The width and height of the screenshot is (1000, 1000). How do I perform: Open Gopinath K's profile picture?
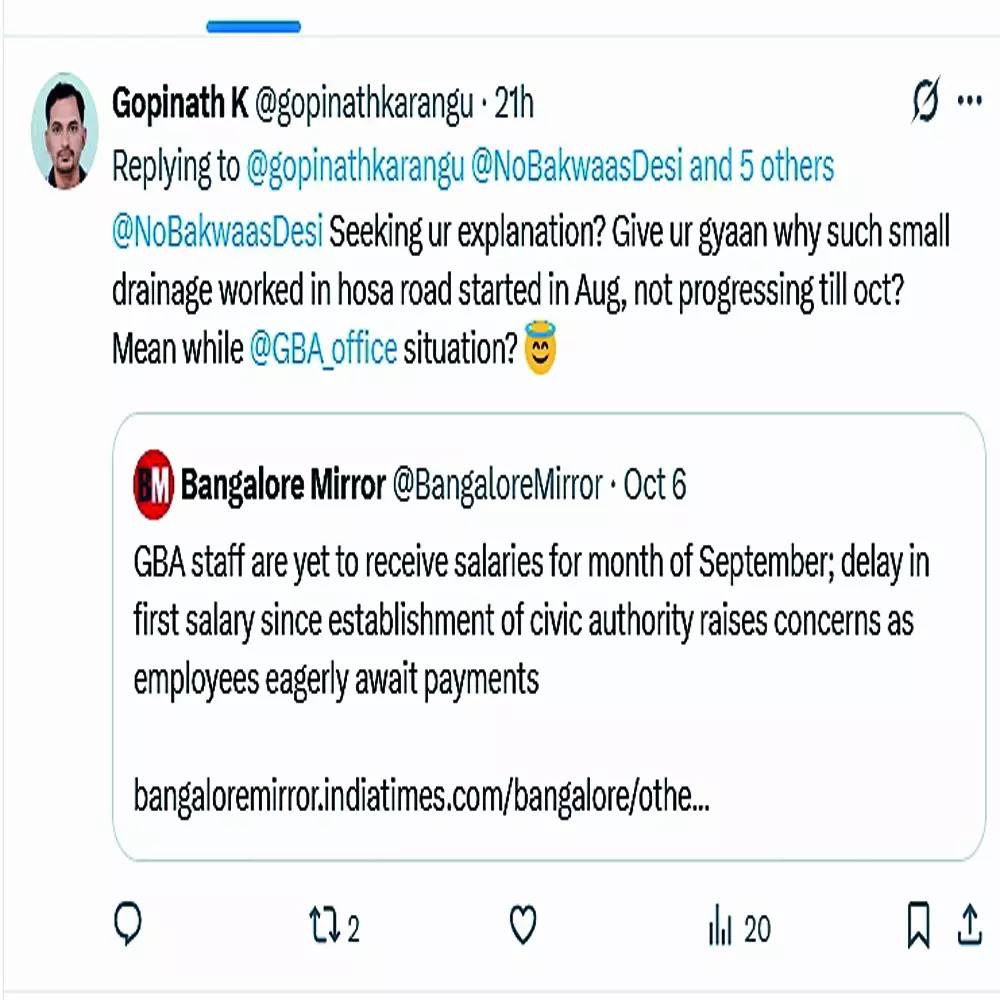coord(64,130)
